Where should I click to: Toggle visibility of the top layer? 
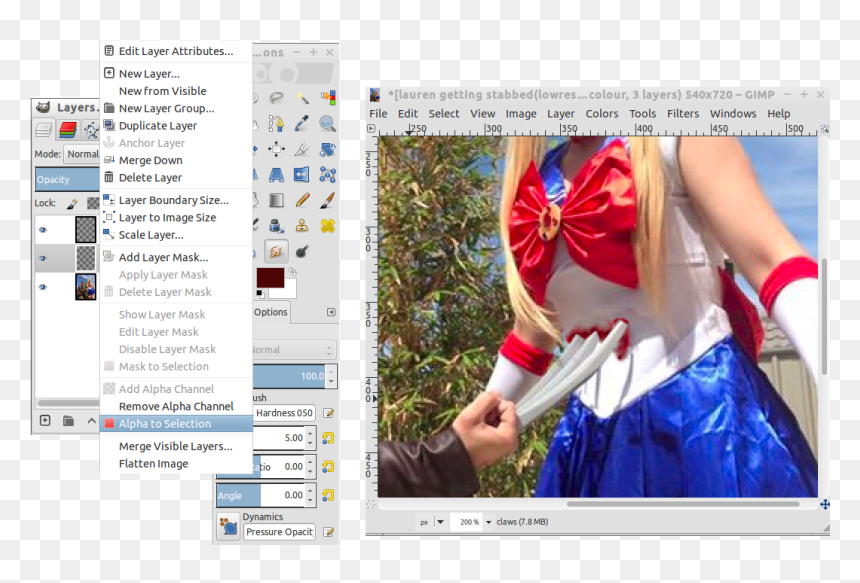point(43,230)
